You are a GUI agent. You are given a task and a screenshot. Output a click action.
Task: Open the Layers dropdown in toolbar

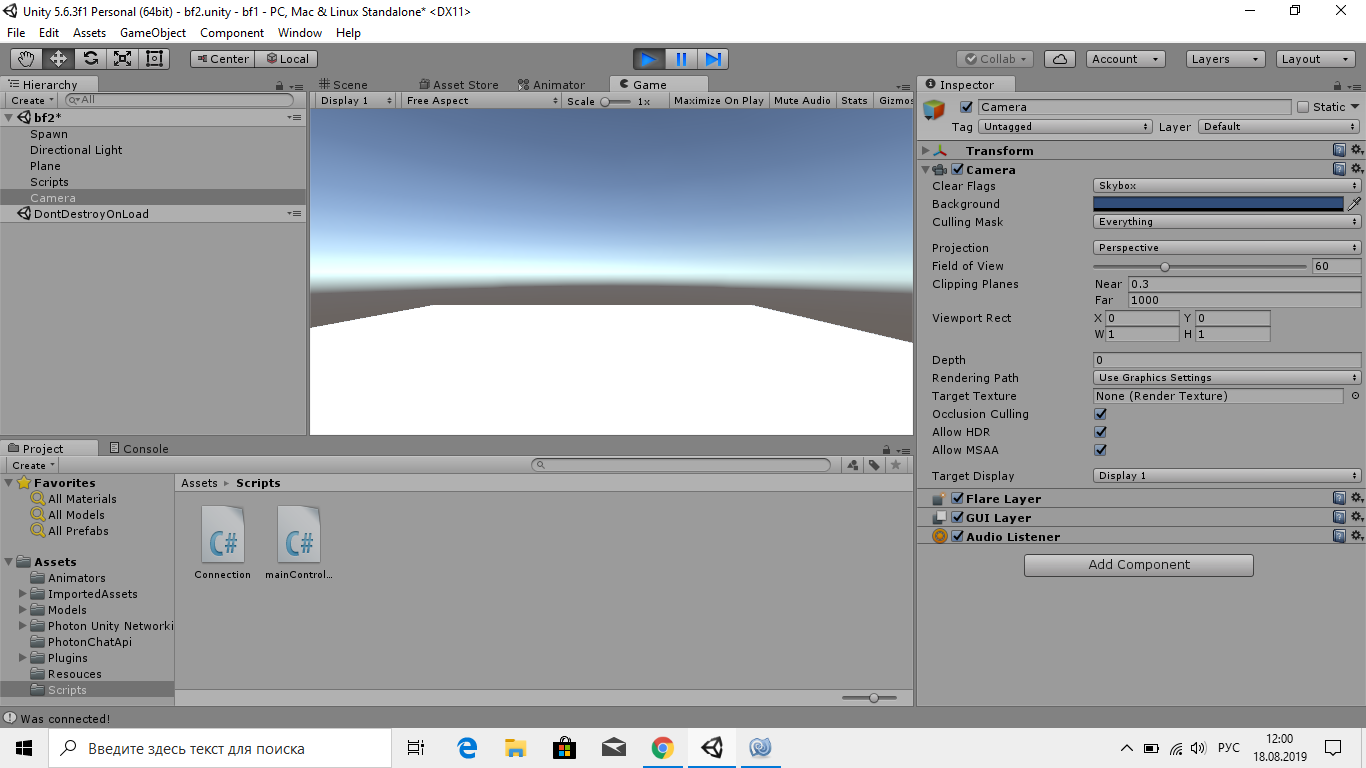click(x=1225, y=59)
